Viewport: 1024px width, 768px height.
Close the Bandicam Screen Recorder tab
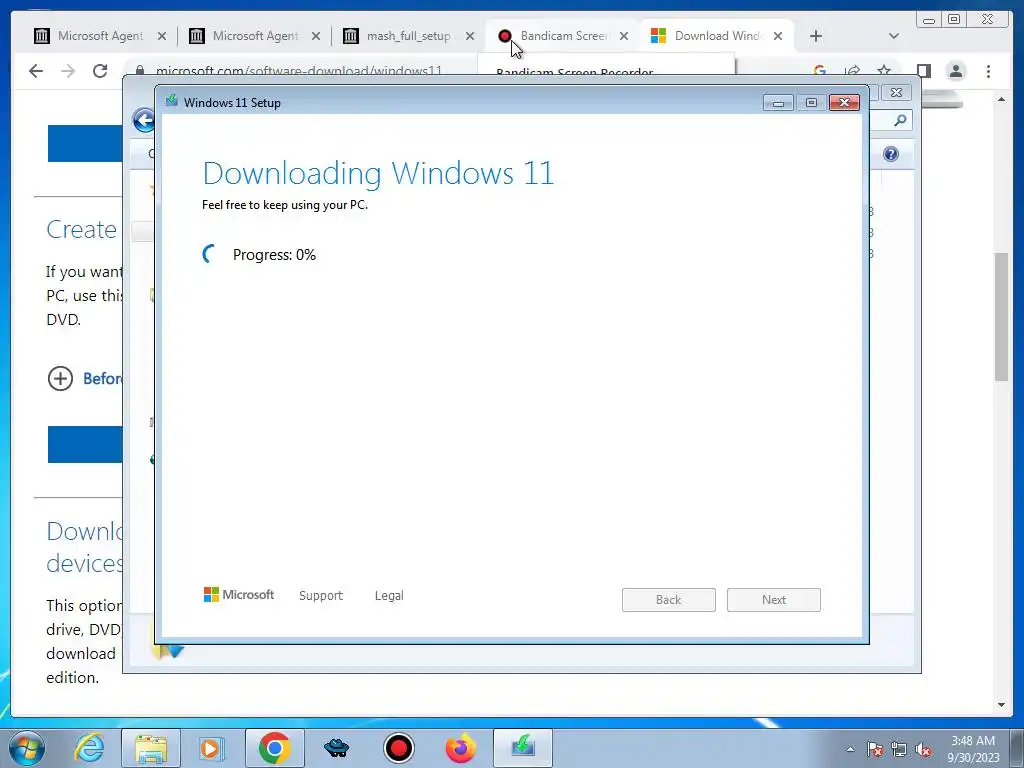click(624, 36)
